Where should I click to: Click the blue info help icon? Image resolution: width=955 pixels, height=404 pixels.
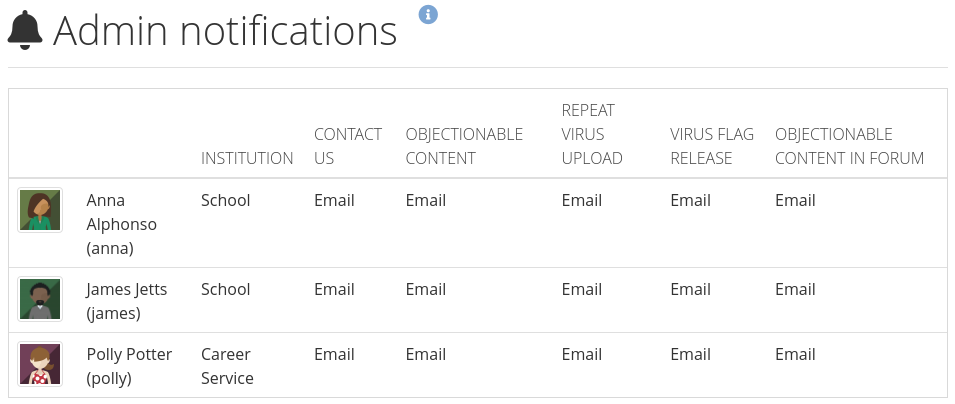coord(428,14)
